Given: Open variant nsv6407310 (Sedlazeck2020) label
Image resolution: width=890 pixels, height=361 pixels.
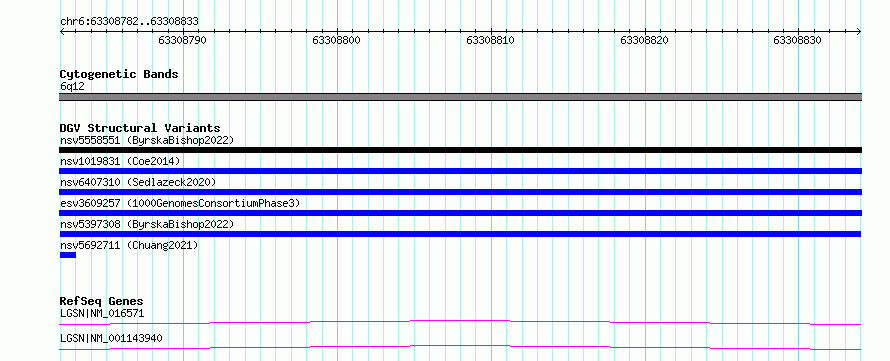Looking at the screenshot, I should [x=138, y=182].
